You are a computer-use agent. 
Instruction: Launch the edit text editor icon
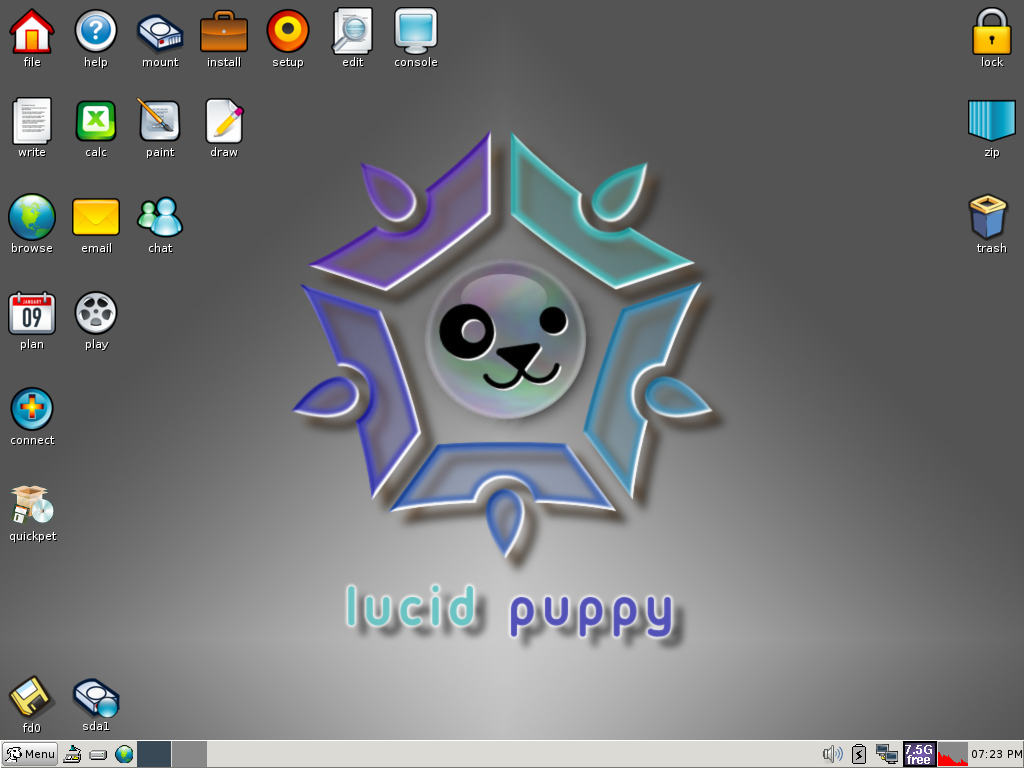tap(352, 31)
